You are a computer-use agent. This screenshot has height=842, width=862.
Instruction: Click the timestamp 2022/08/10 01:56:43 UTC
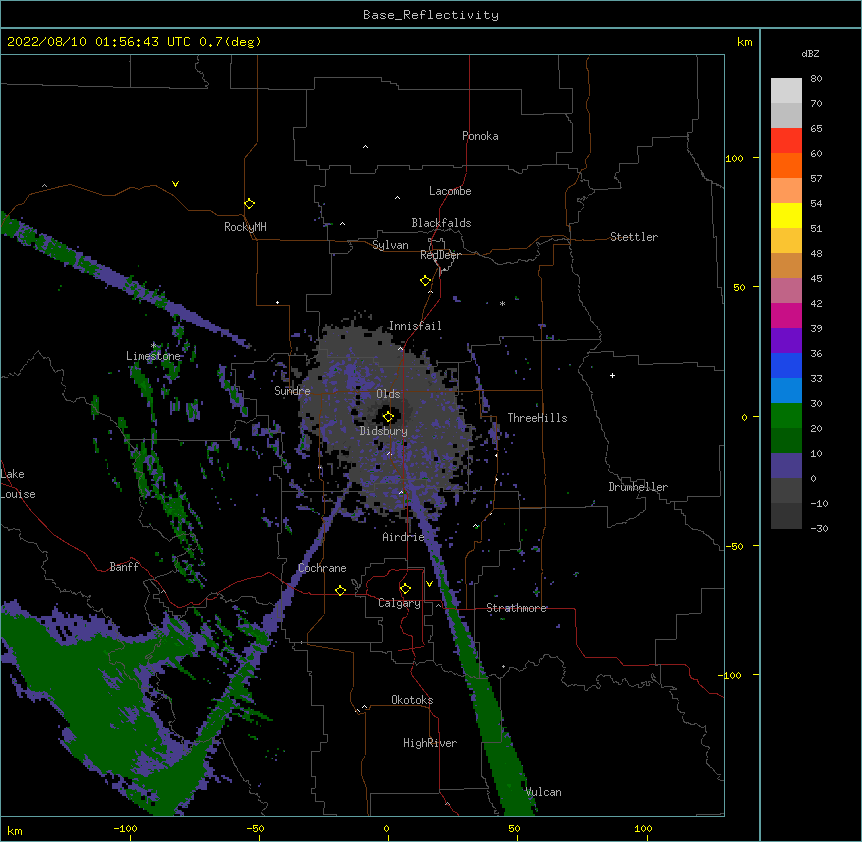click(99, 42)
